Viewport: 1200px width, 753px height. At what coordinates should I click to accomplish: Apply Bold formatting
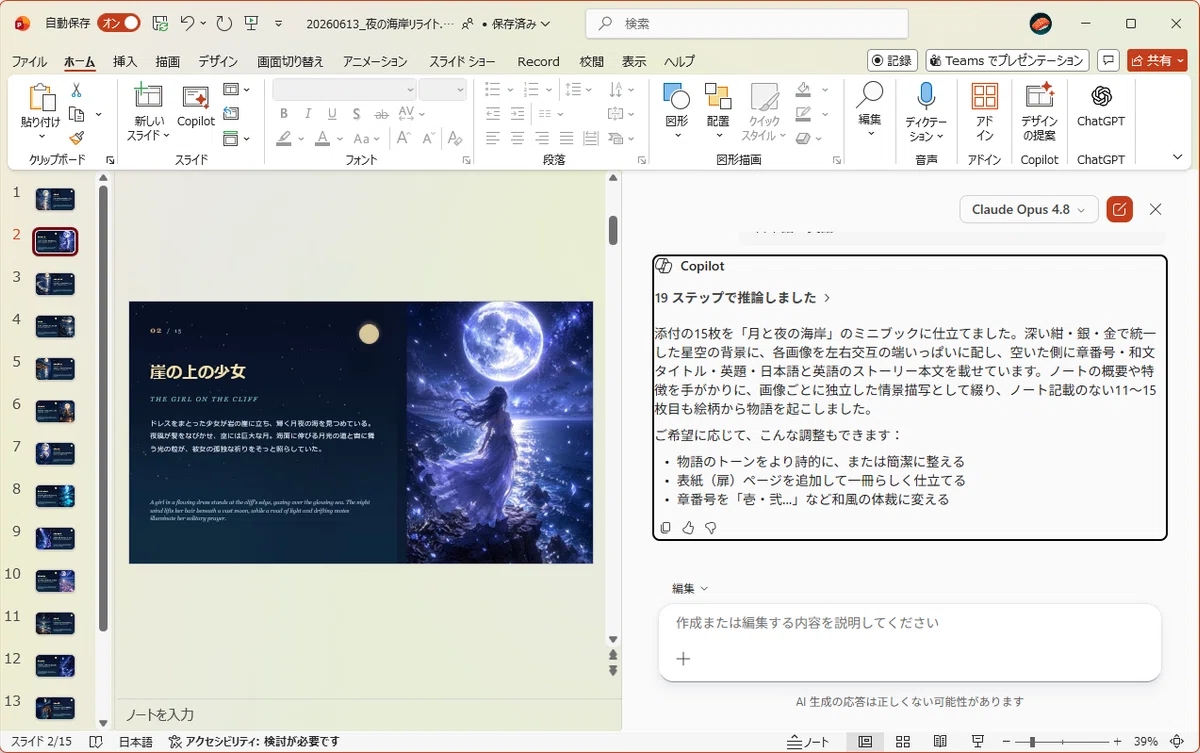(x=285, y=114)
